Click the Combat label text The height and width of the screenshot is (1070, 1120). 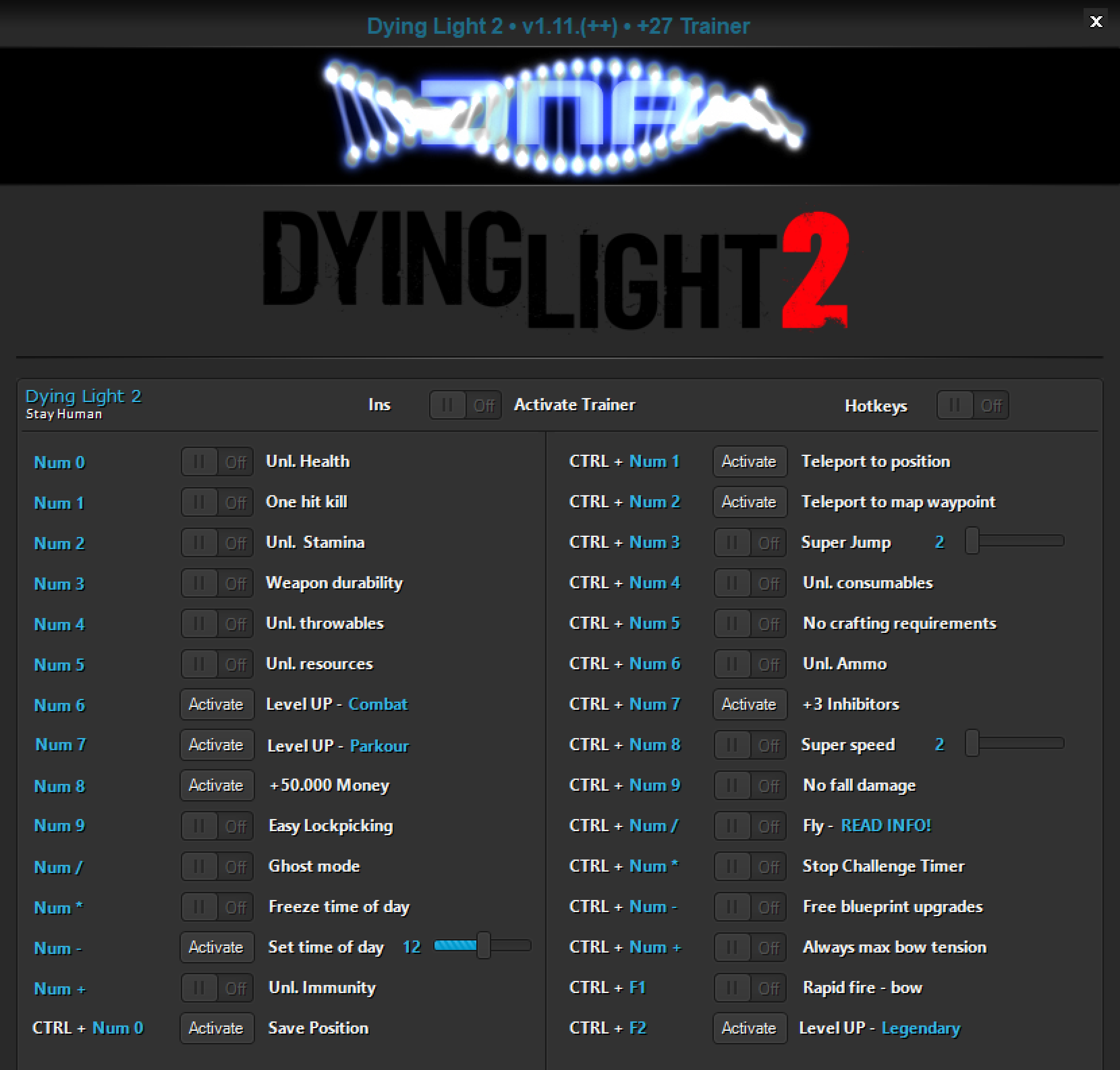(378, 704)
